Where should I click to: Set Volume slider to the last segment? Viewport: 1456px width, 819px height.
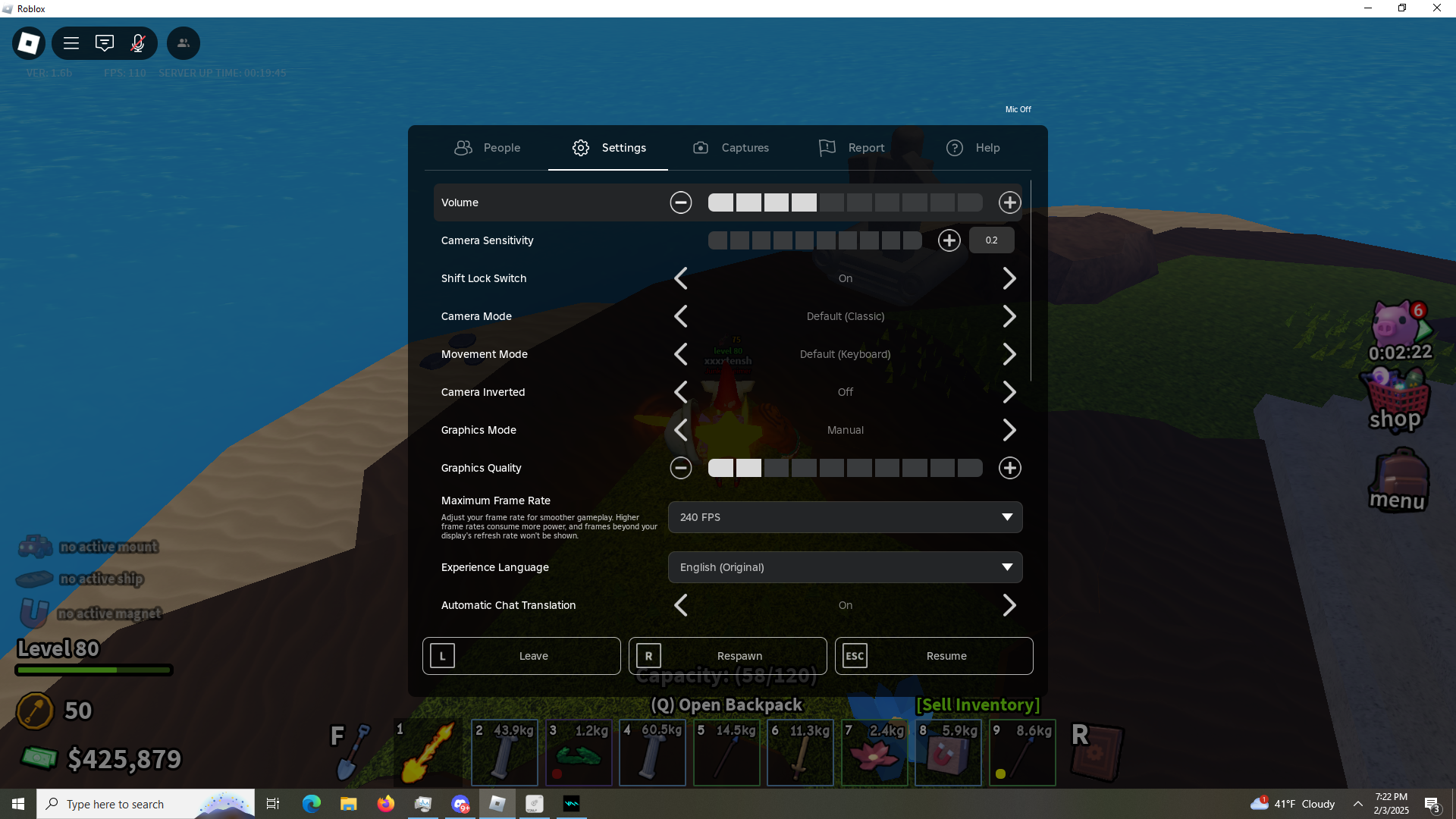[x=970, y=202]
